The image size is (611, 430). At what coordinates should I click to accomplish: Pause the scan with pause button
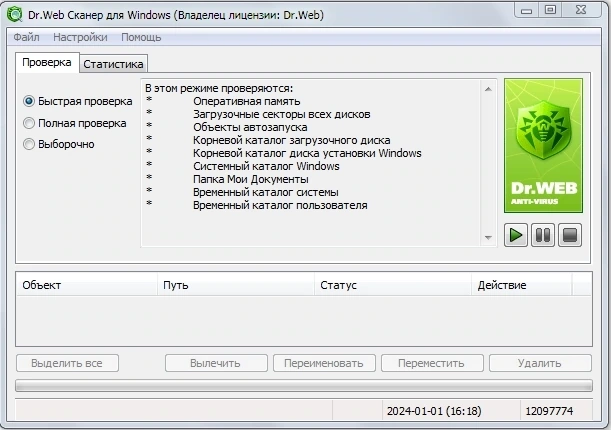[543, 235]
